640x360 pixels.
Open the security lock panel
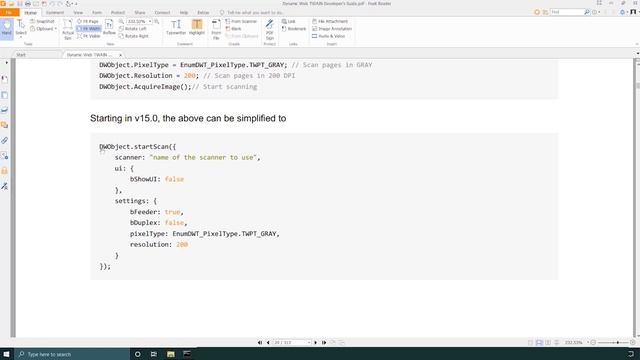click(x=4, y=171)
